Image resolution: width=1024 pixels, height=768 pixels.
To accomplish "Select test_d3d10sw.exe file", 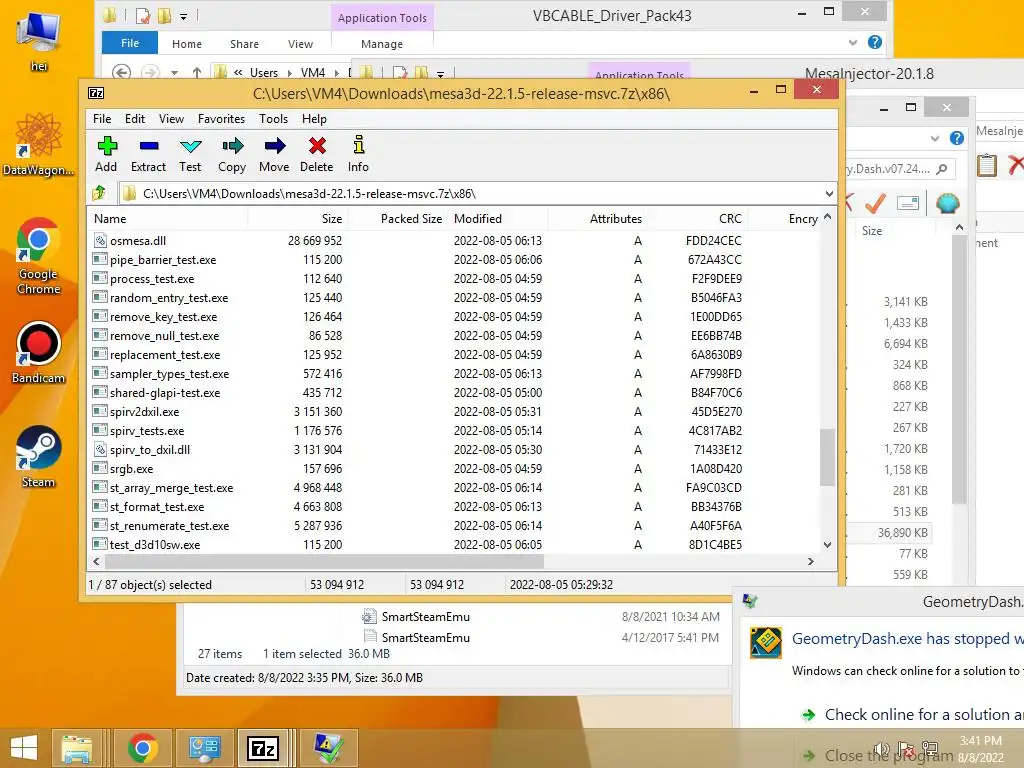I will click(155, 544).
